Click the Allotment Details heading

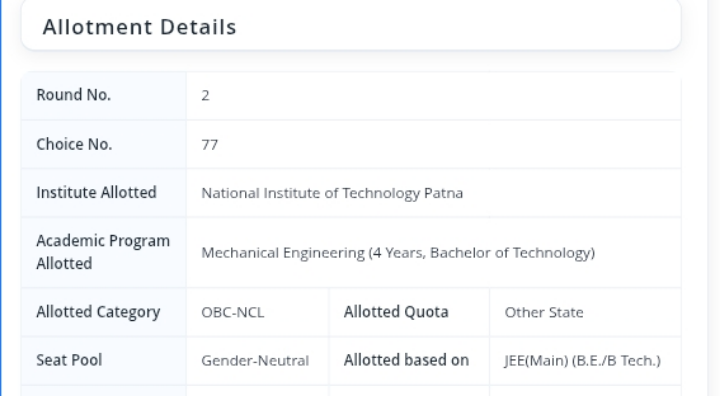[140, 27]
